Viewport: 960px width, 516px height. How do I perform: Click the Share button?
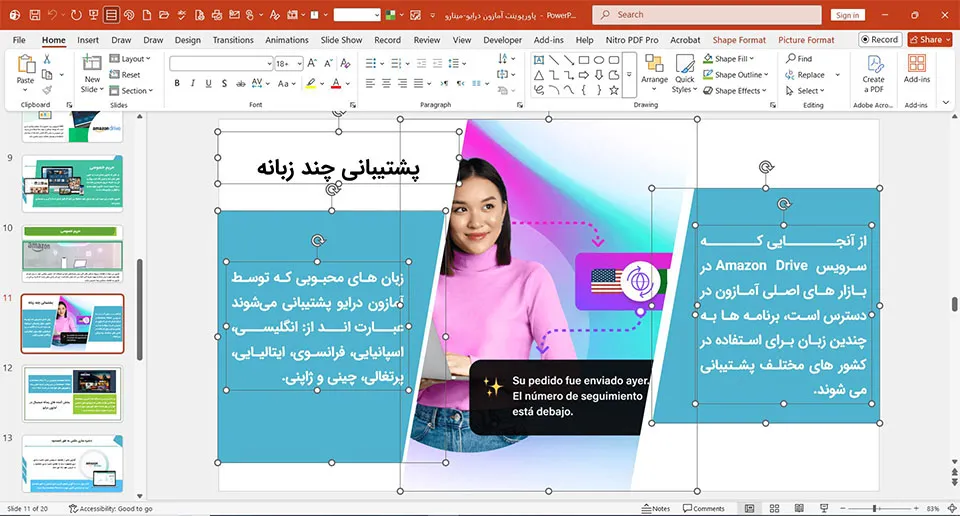pyautogui.click(x=929, y=40)
